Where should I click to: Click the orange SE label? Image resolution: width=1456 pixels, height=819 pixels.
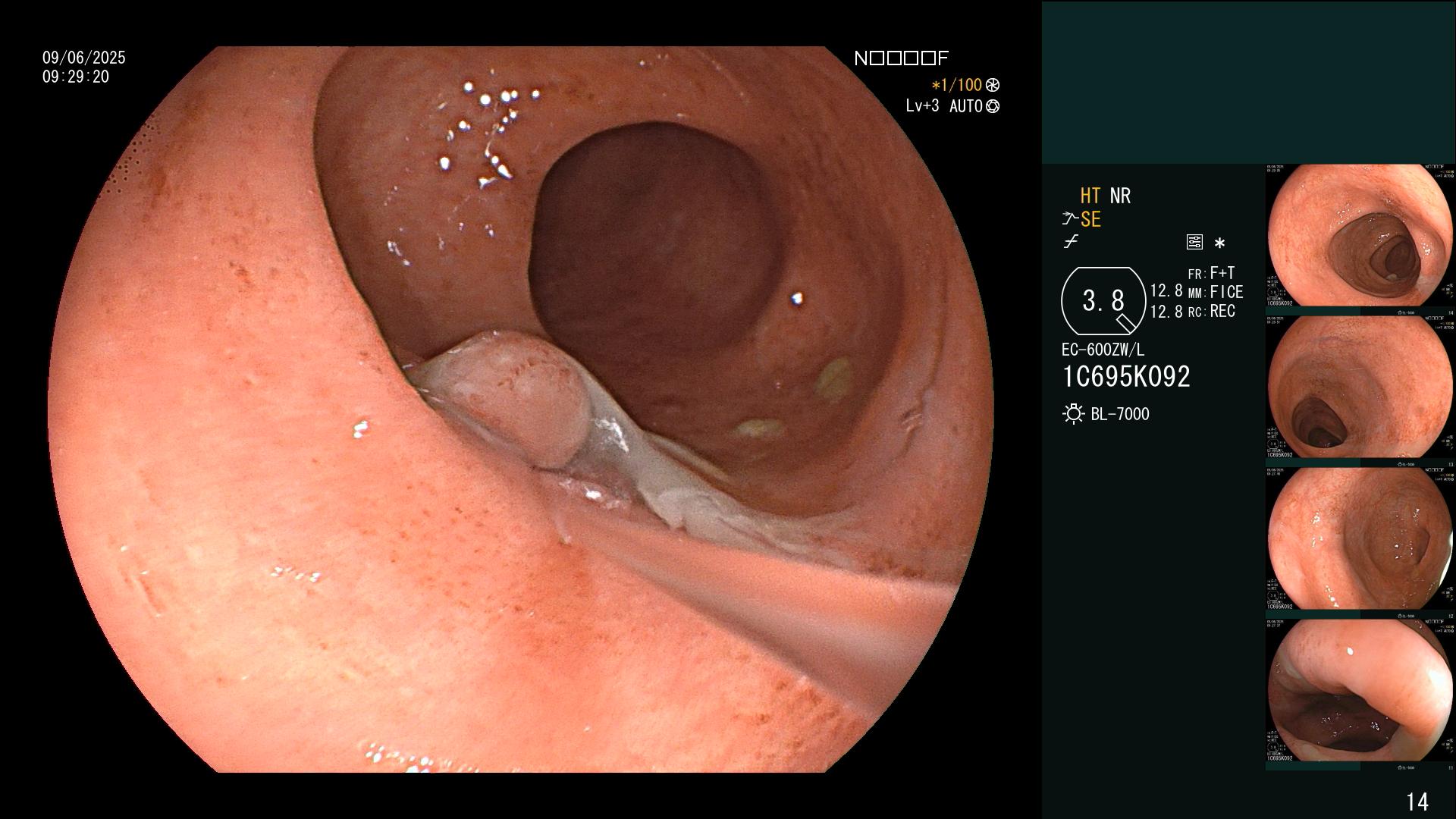tap(1090, 219)
